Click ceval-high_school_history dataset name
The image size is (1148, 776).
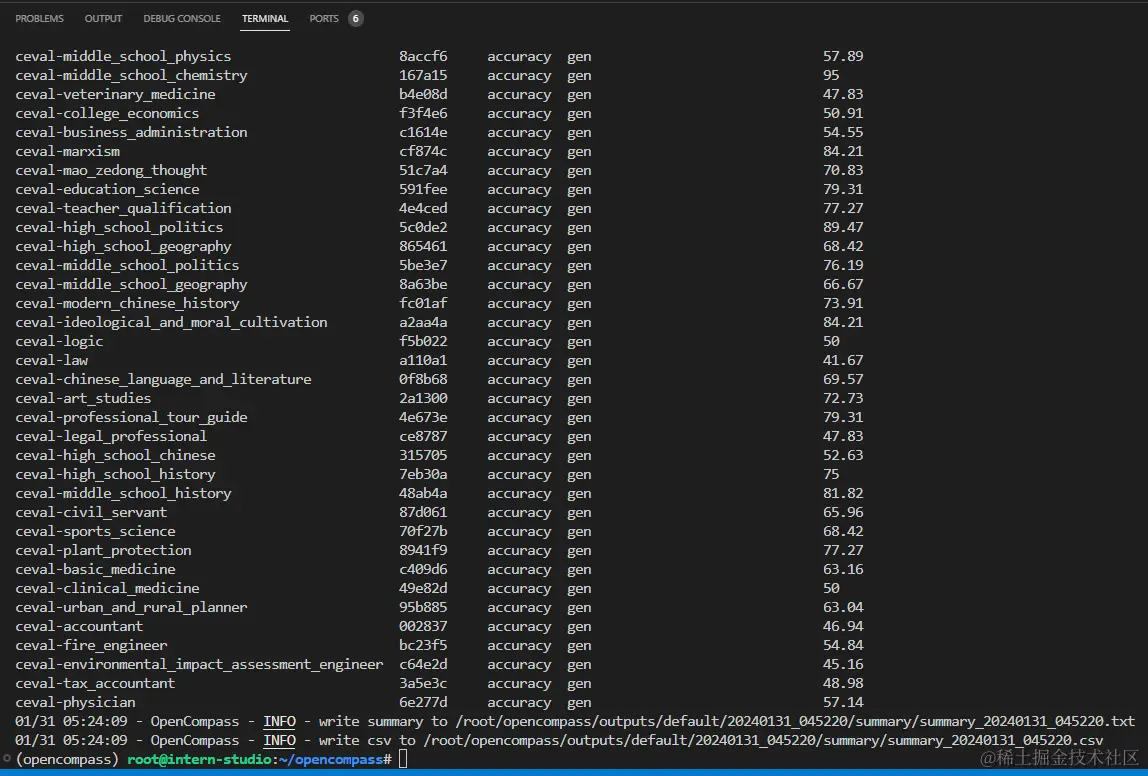[x=115, y=475]
